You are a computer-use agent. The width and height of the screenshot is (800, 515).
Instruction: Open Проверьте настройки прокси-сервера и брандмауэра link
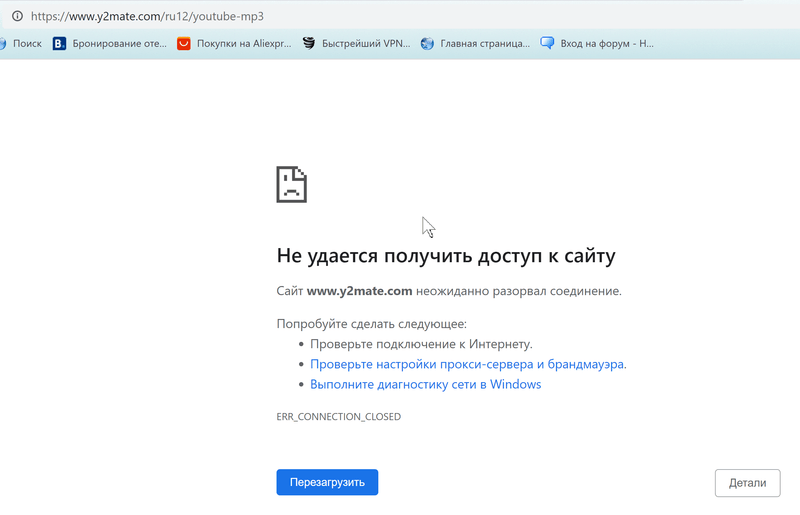pos(468,364)
